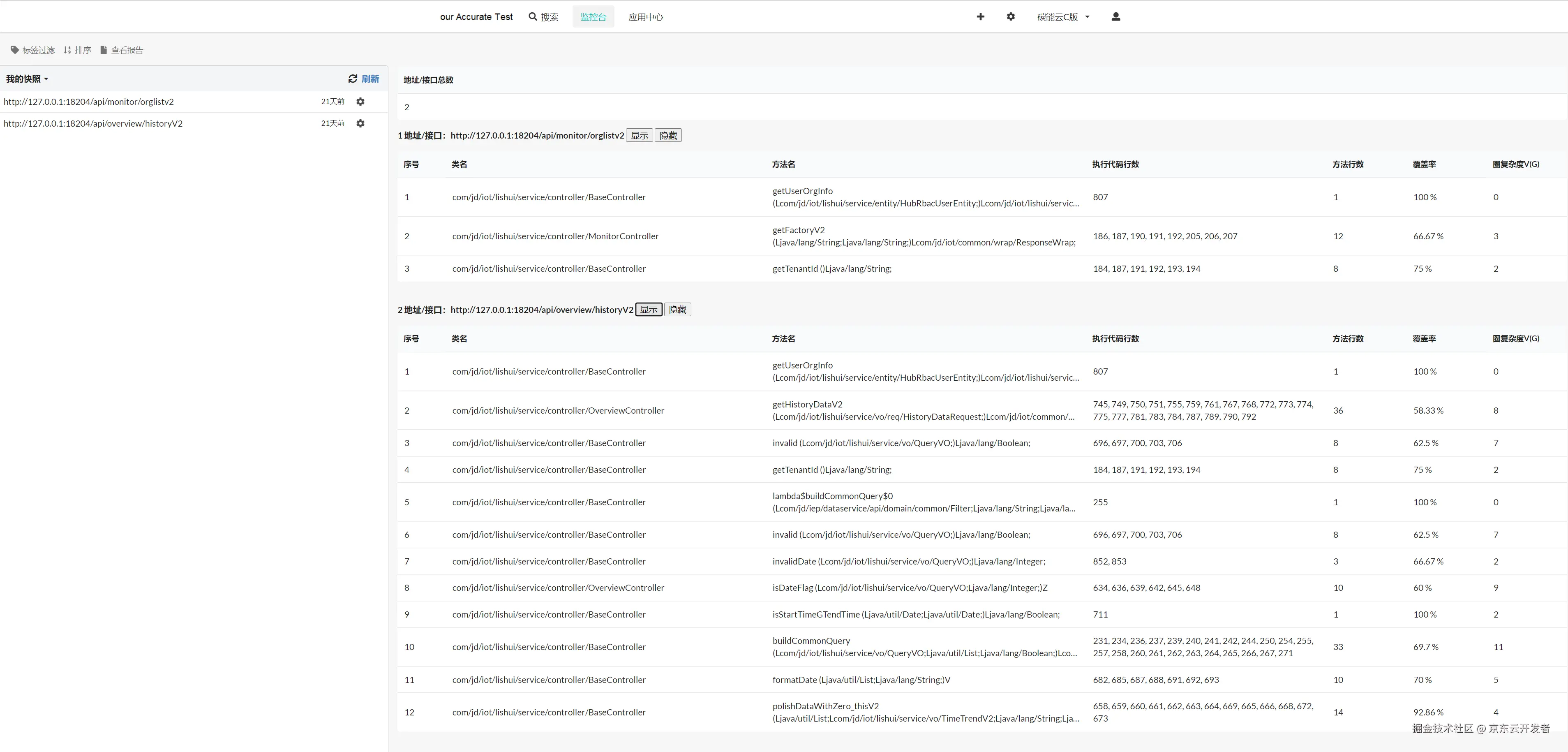Screen dimensions: 1568x752
Task: Hide historyV2 table with 隐藏 button
Action: pos(677,309)
